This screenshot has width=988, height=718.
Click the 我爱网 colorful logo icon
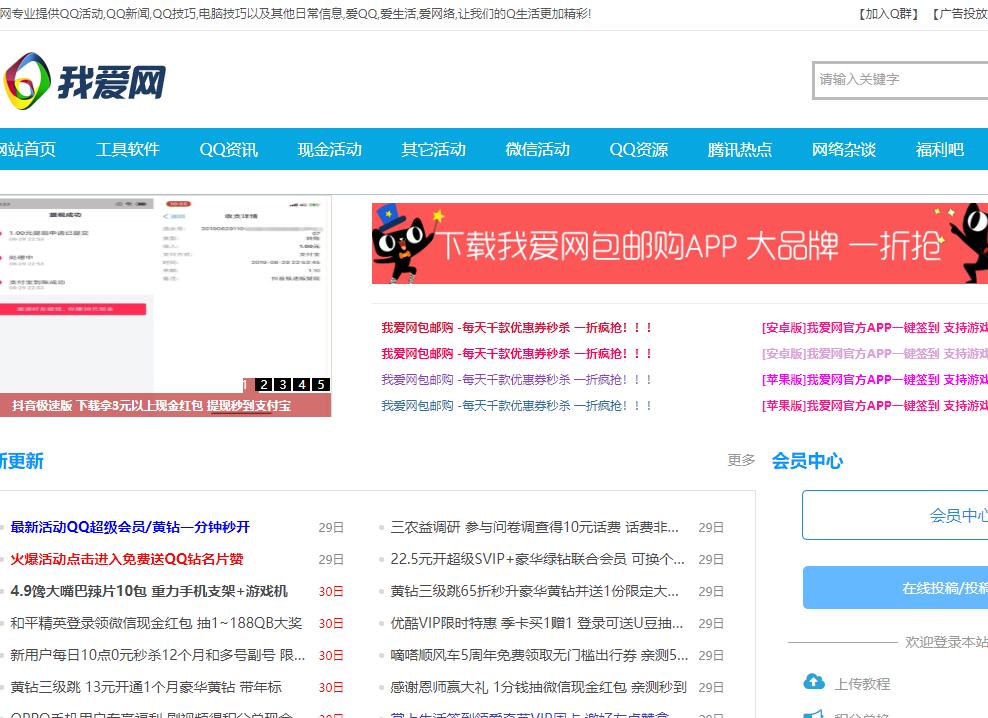[x=27, y=81]
